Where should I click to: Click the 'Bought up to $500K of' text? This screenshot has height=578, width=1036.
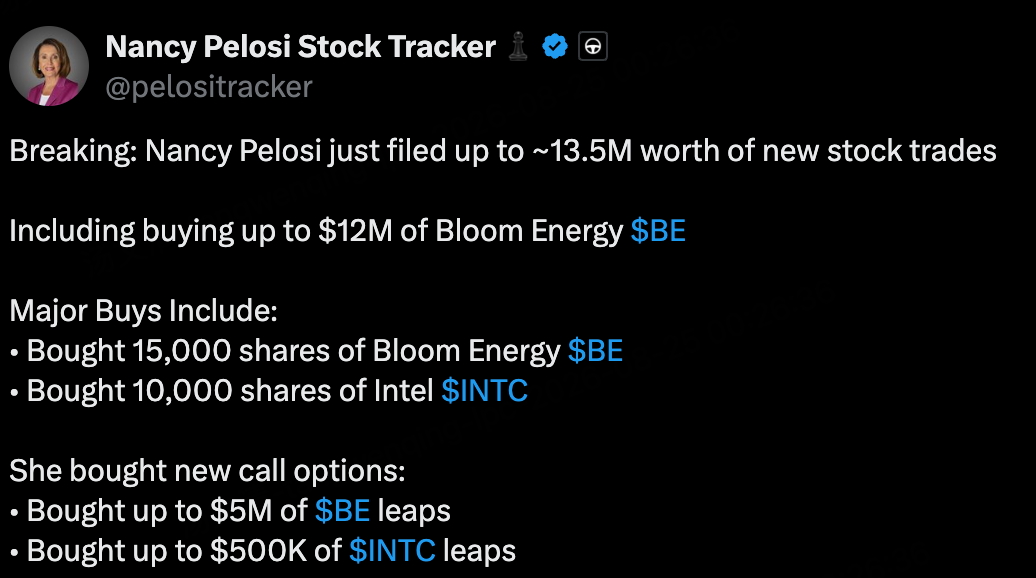pos(184,552)
